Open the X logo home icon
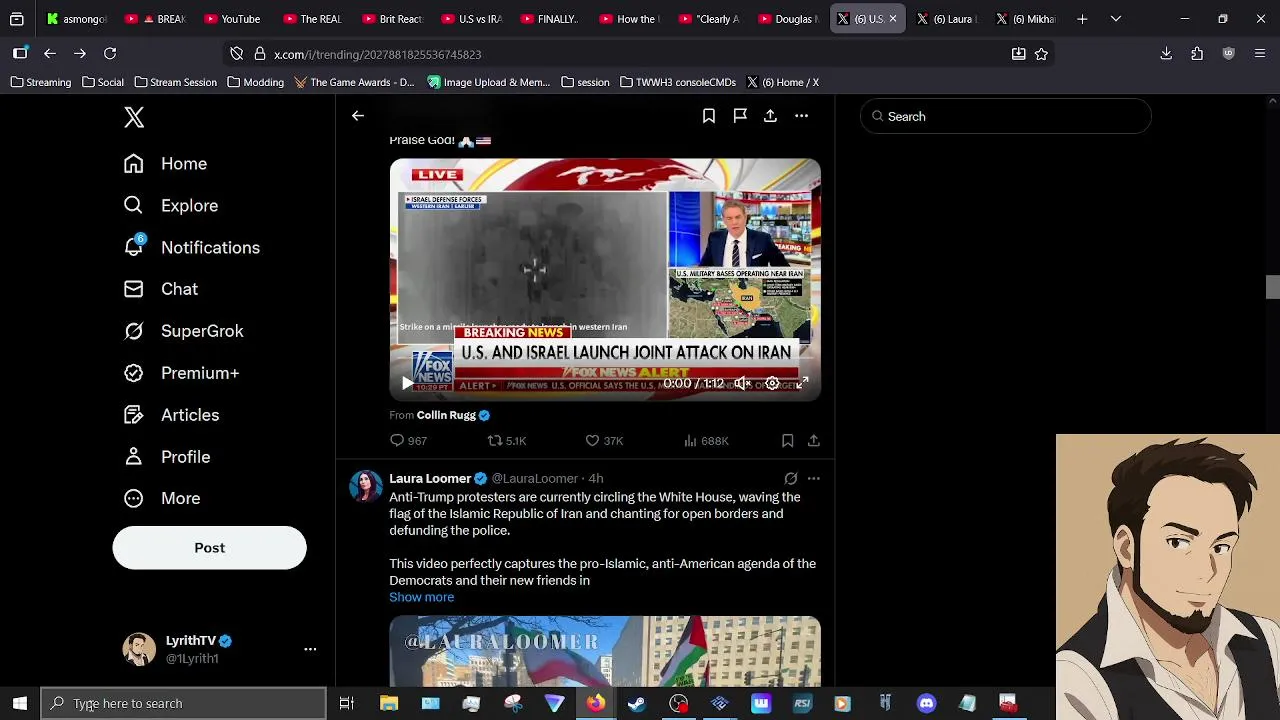The width and height of the screenshot is (1280, 720). [134, 117]
